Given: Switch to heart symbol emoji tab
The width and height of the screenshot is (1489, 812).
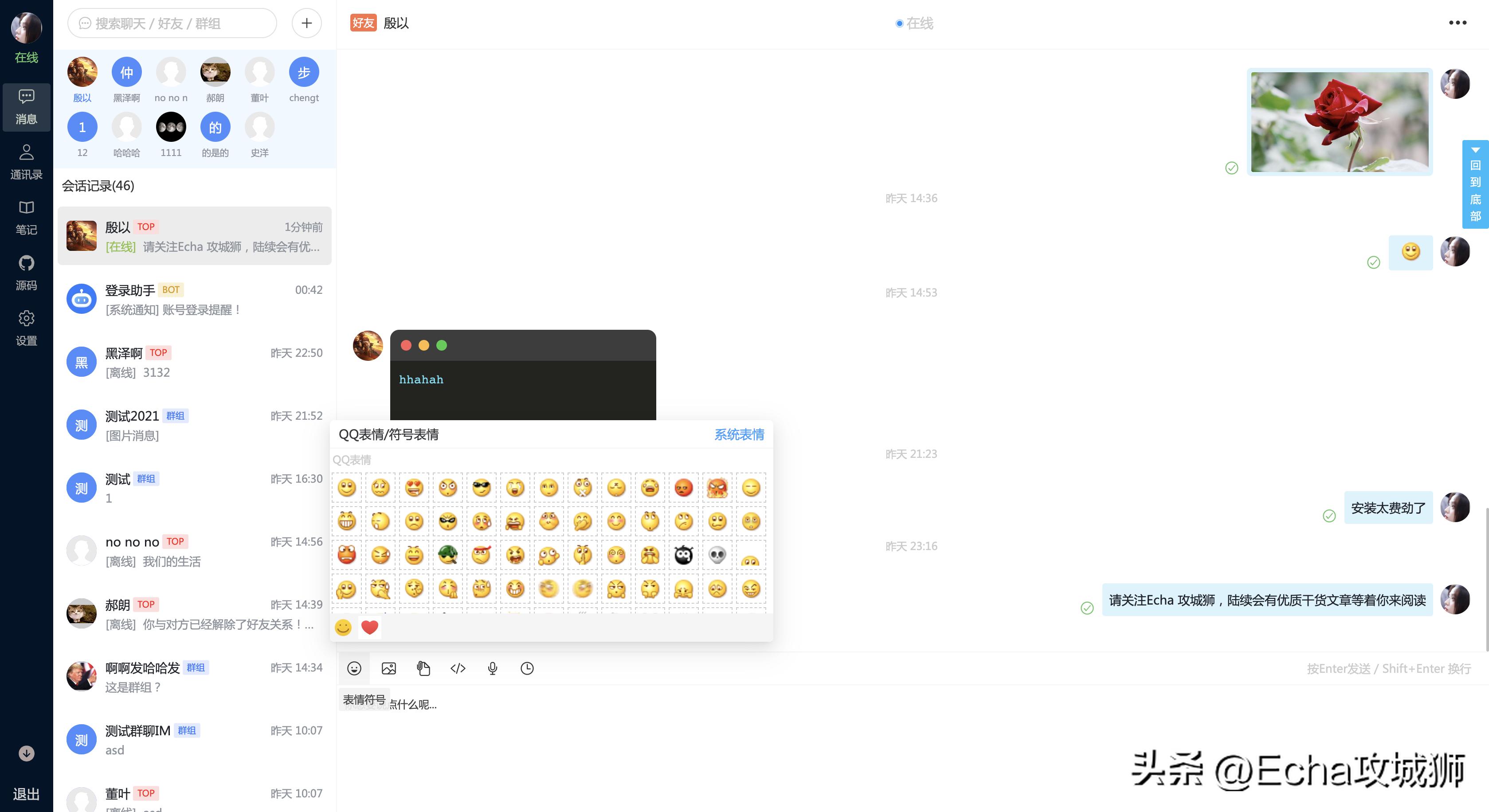Looking at the screenshot, I should pos(369,627).
